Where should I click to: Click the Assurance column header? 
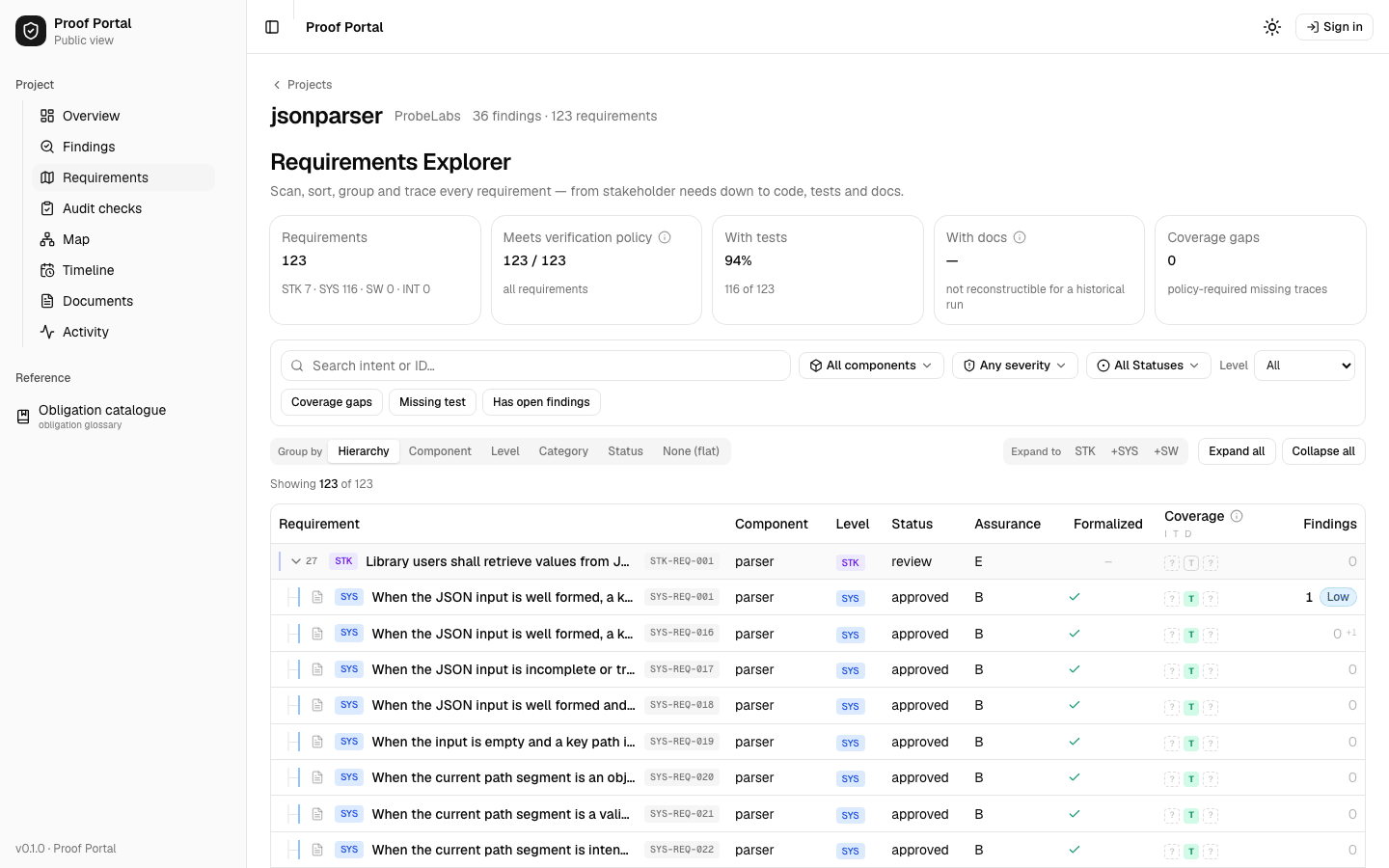click(1007, 524)
